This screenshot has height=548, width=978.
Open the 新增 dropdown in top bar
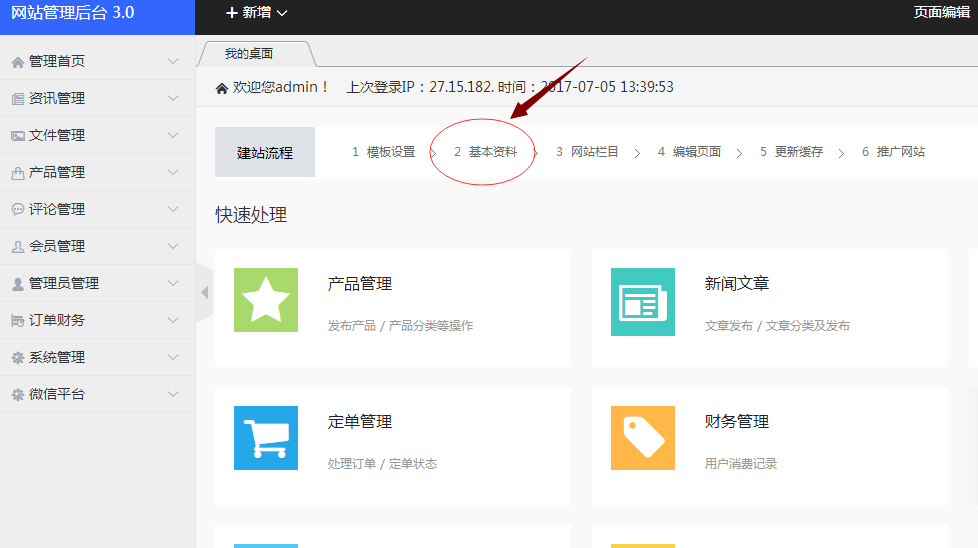click(x=257, y=13)
